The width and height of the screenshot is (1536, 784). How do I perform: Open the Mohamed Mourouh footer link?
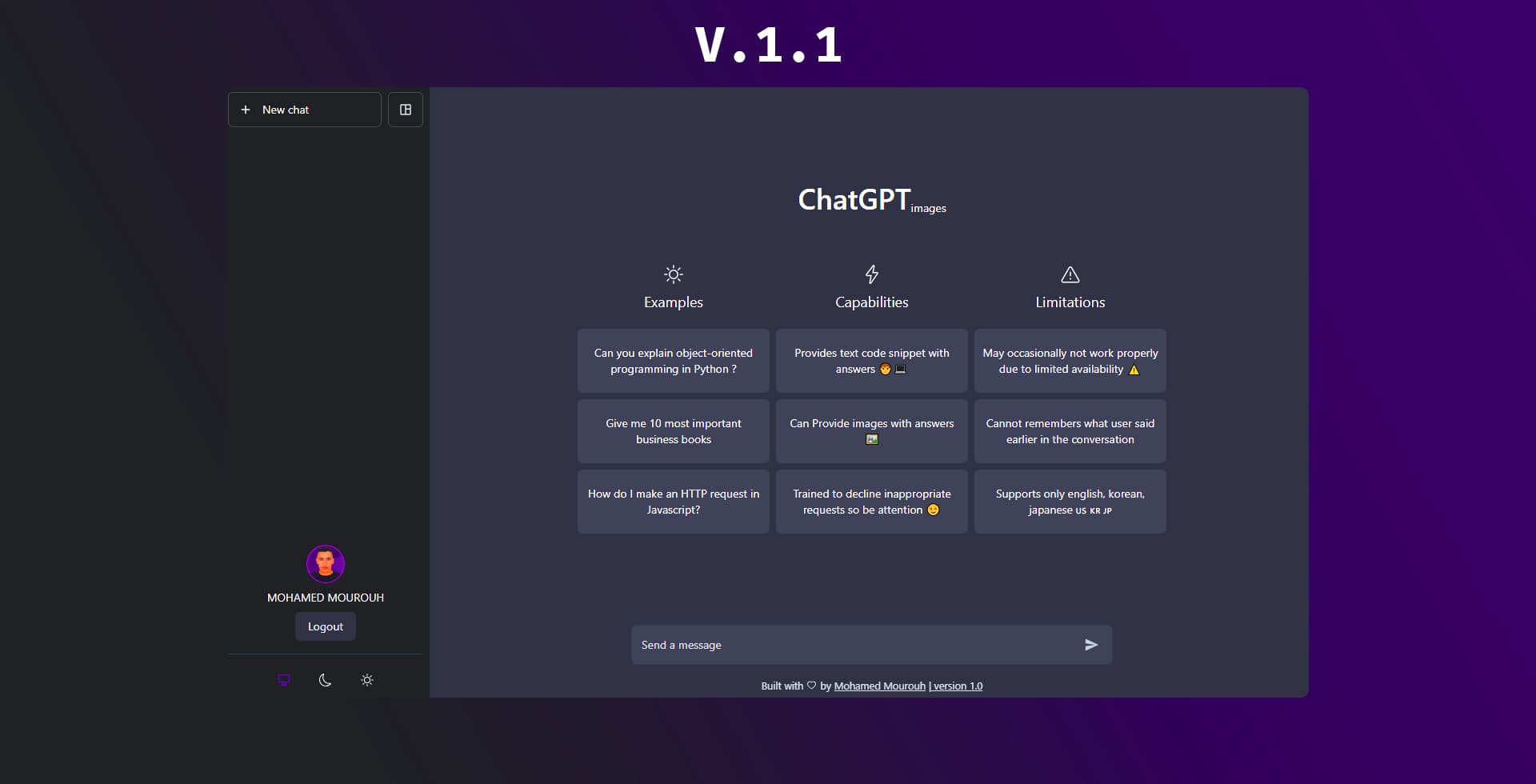click(879, 686)
